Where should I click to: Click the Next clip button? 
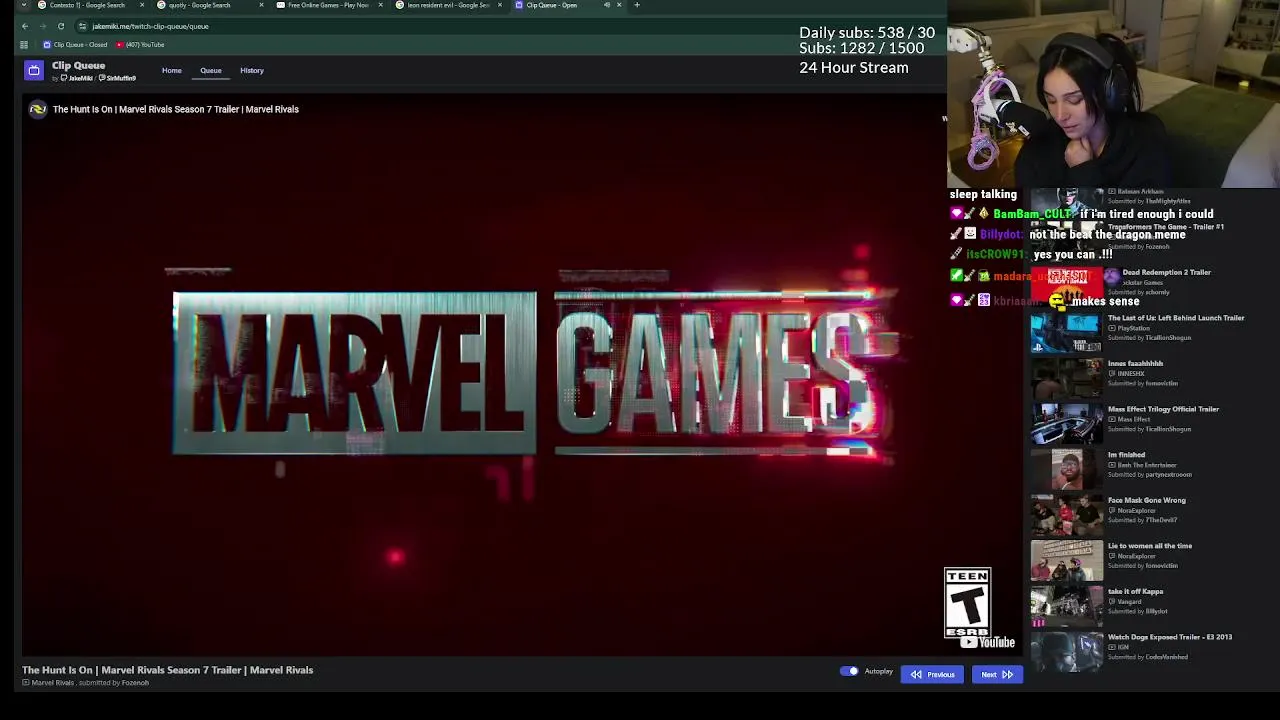(x=997, y=674)
